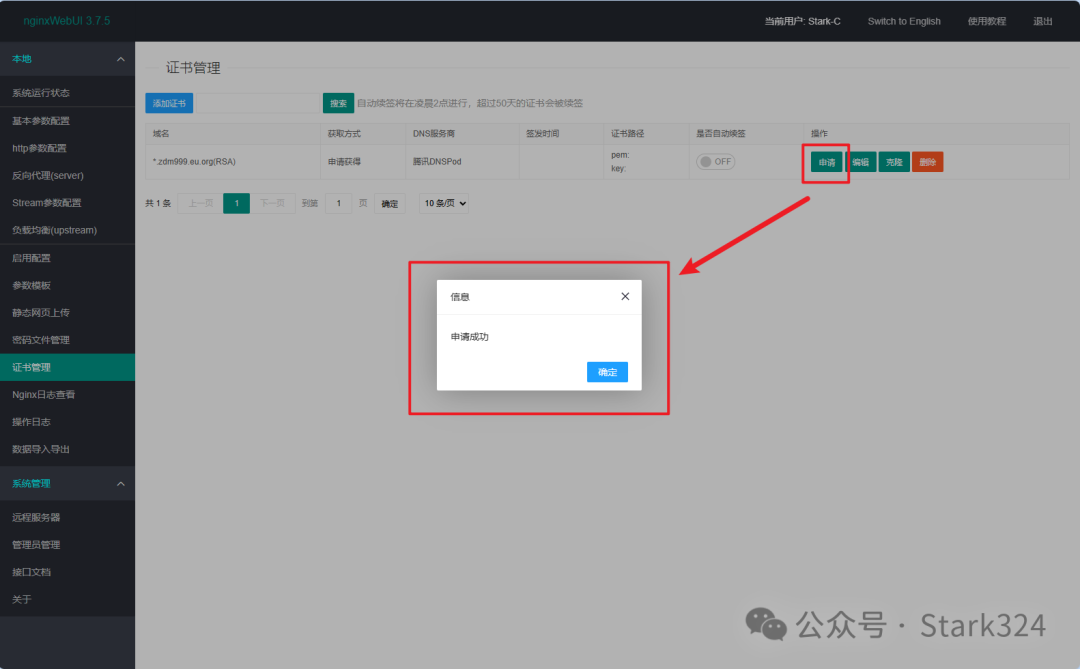Click the 添加证书 button
Image resolution: width=1080 pixels, height=669 pixels.
pyautogui.click(x=169, y=103)
